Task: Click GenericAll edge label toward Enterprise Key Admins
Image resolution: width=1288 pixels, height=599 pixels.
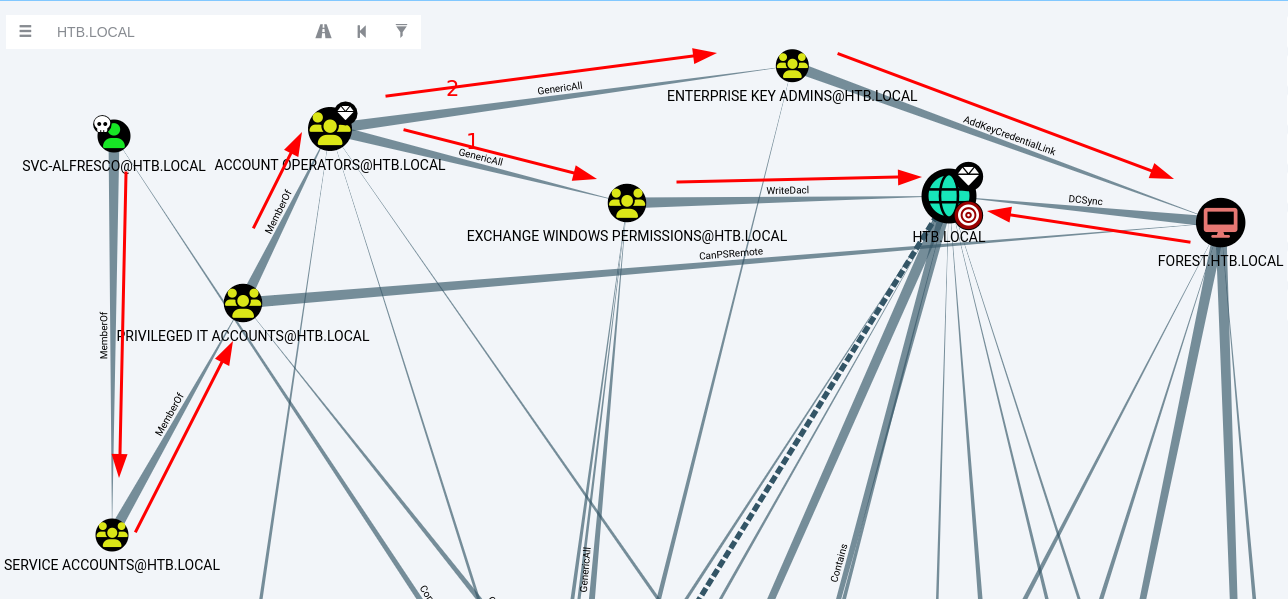Action: tap(559, 88)
